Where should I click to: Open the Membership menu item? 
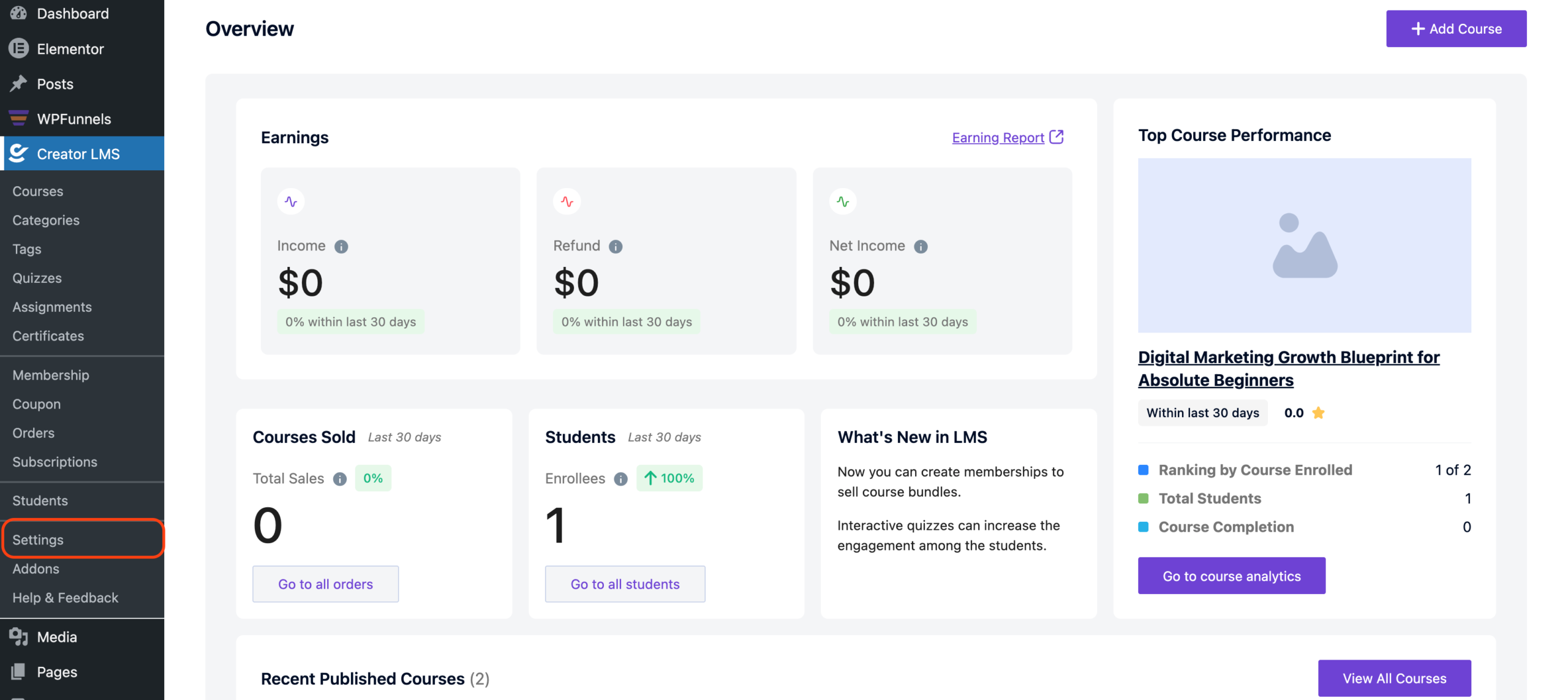click(50, 375)
